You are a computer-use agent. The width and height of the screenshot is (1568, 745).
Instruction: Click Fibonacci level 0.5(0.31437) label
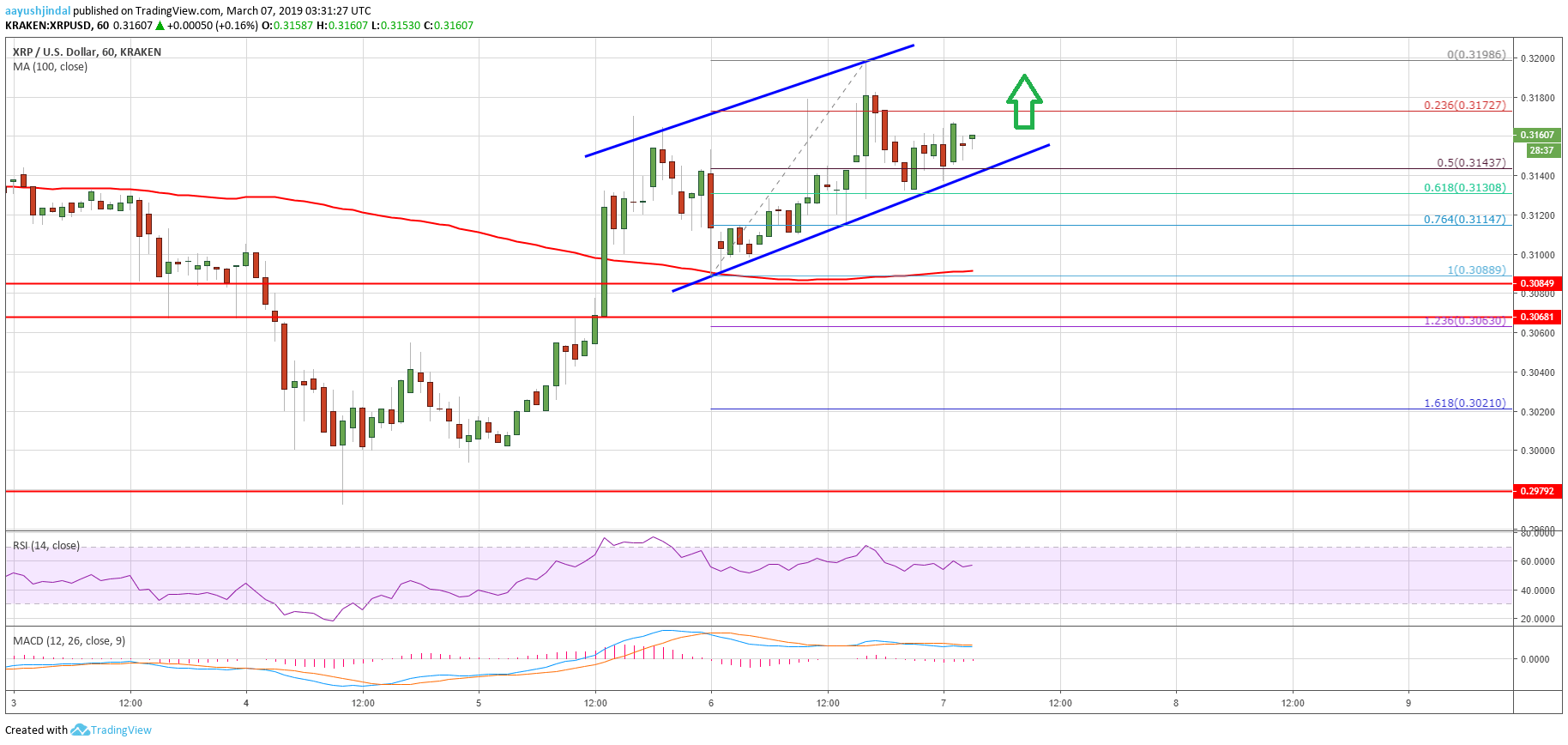[1471, 163]
